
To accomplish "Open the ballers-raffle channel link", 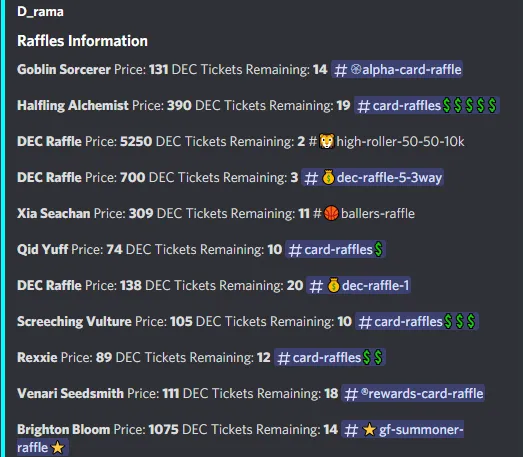I will [364, 213].
